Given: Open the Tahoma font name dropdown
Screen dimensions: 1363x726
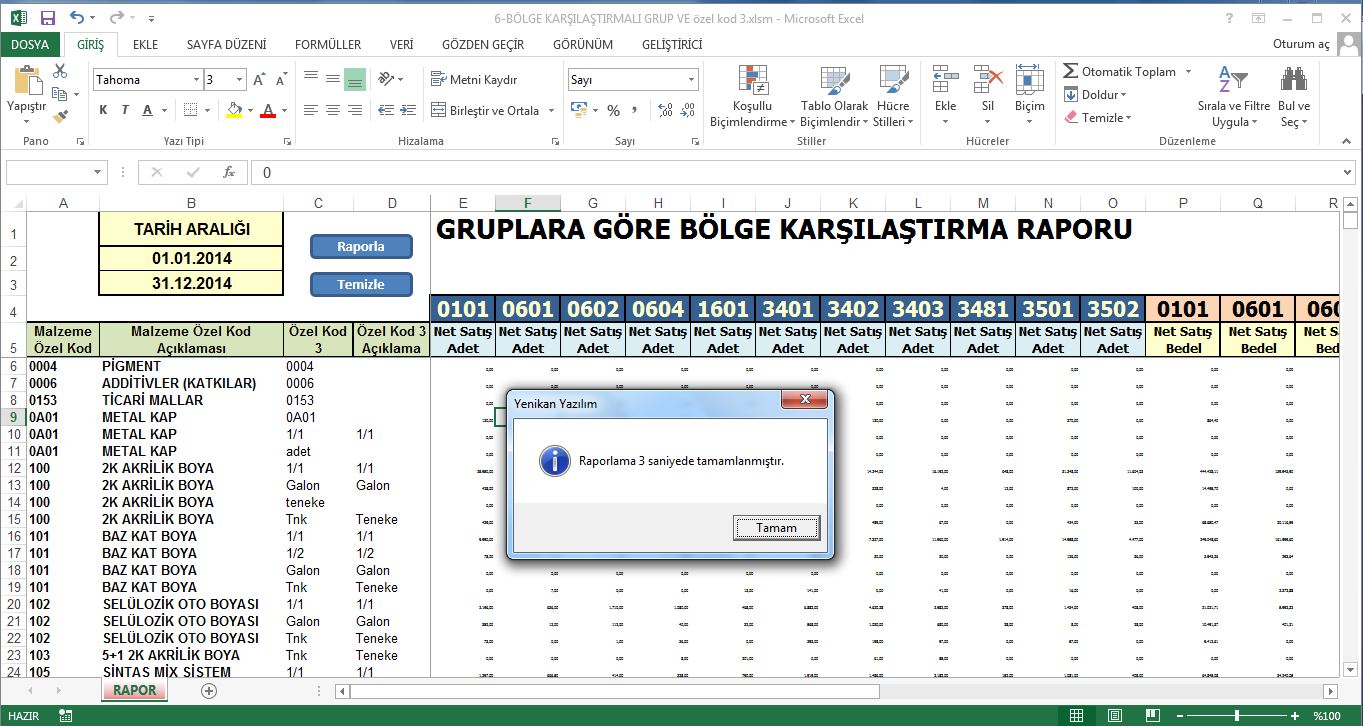Looking at the screenshot, I should 196,80.
